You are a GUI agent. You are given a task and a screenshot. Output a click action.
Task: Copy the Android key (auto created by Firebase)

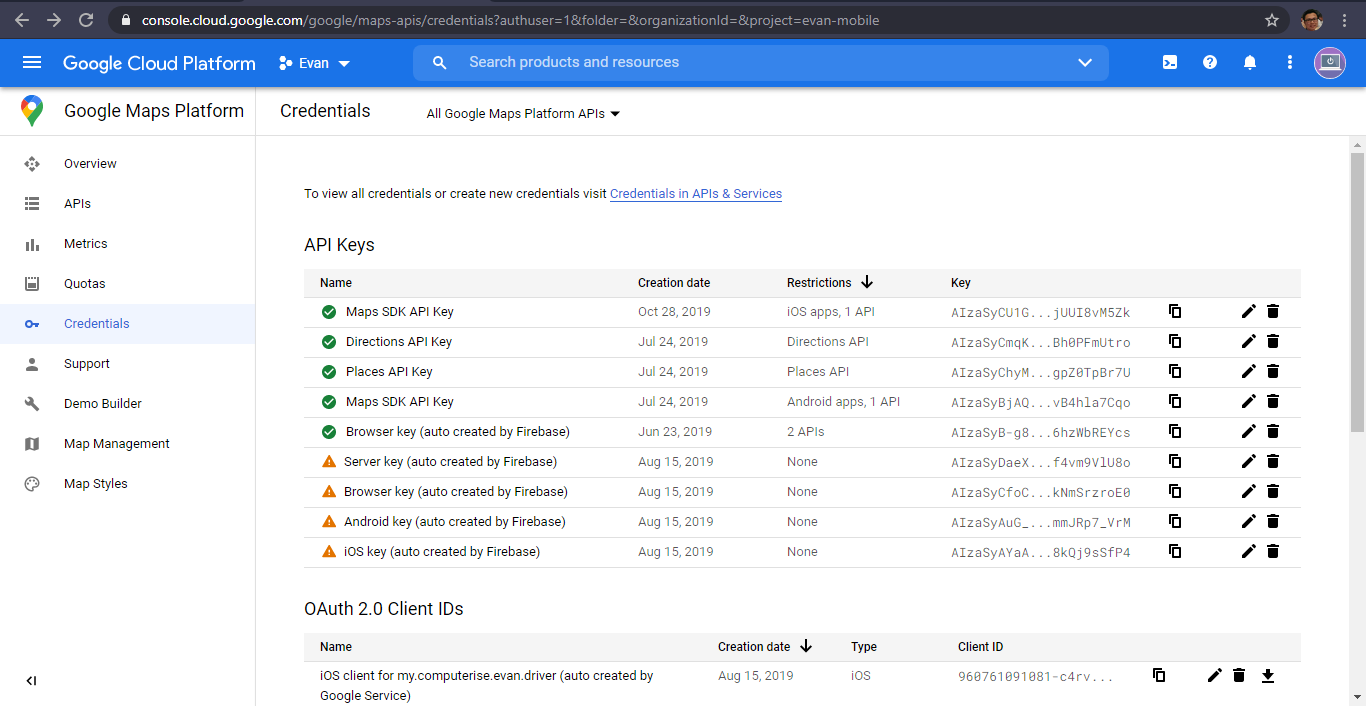coord(1175,522)
